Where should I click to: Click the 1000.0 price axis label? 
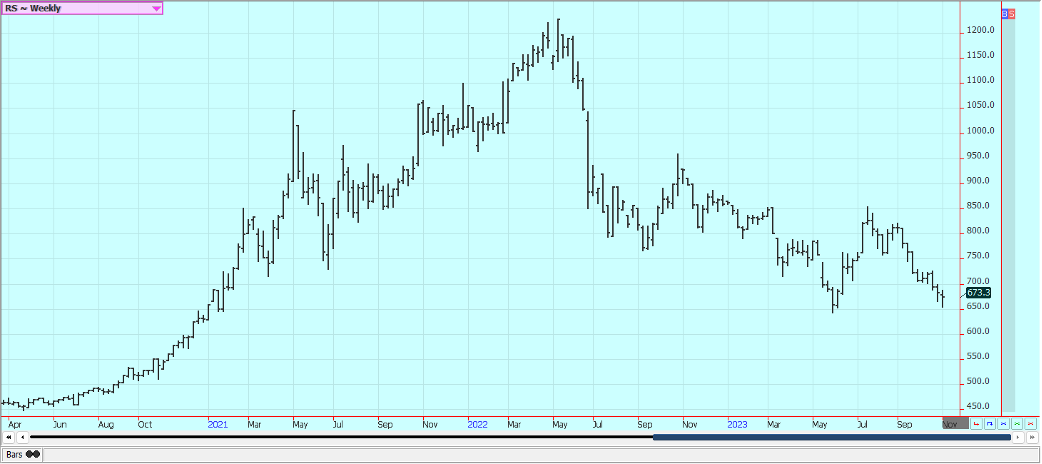[x=981, y=131]
